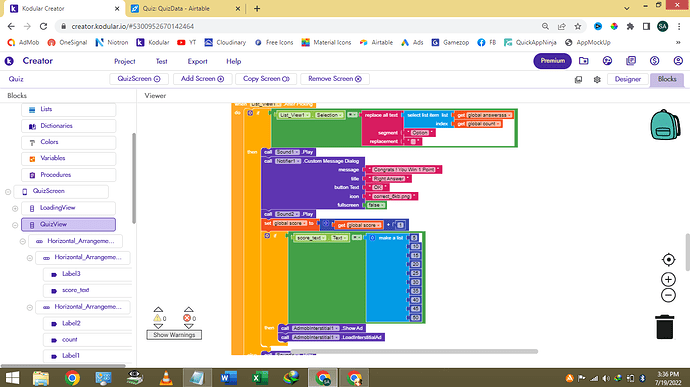The height and width of the screenshot is (387, 690).
Task: Select Variables block category
Action: tap(69, 158)
